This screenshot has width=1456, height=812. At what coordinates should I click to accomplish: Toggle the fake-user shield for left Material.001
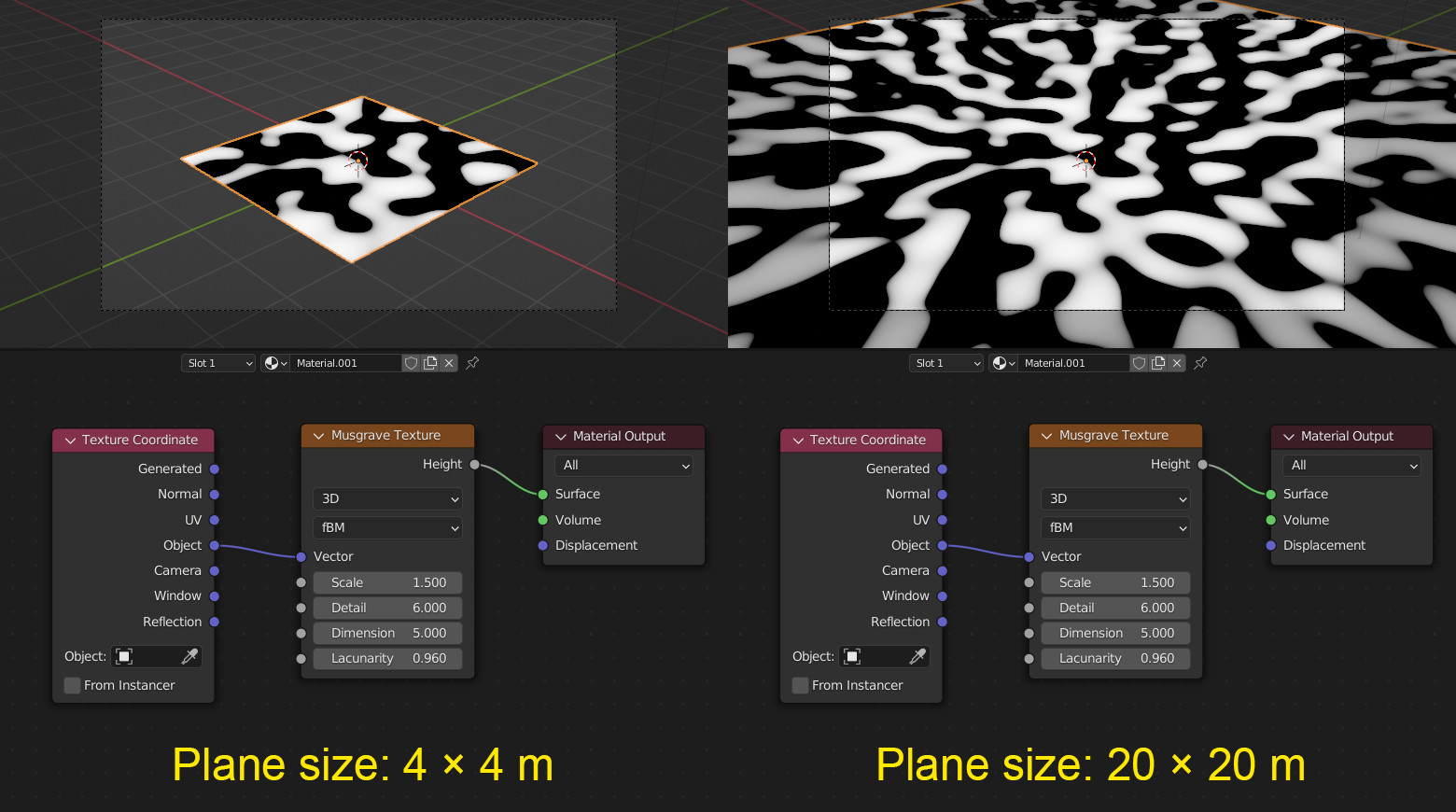(411, 362)
